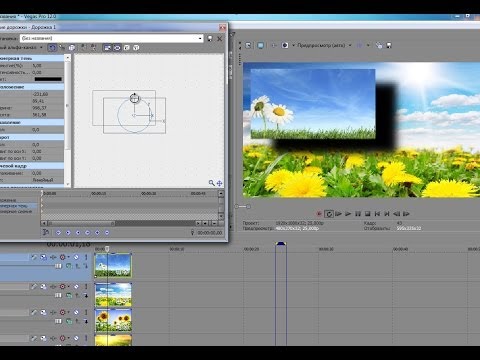Select the 5,00 shadow value field

pos(37,66)
